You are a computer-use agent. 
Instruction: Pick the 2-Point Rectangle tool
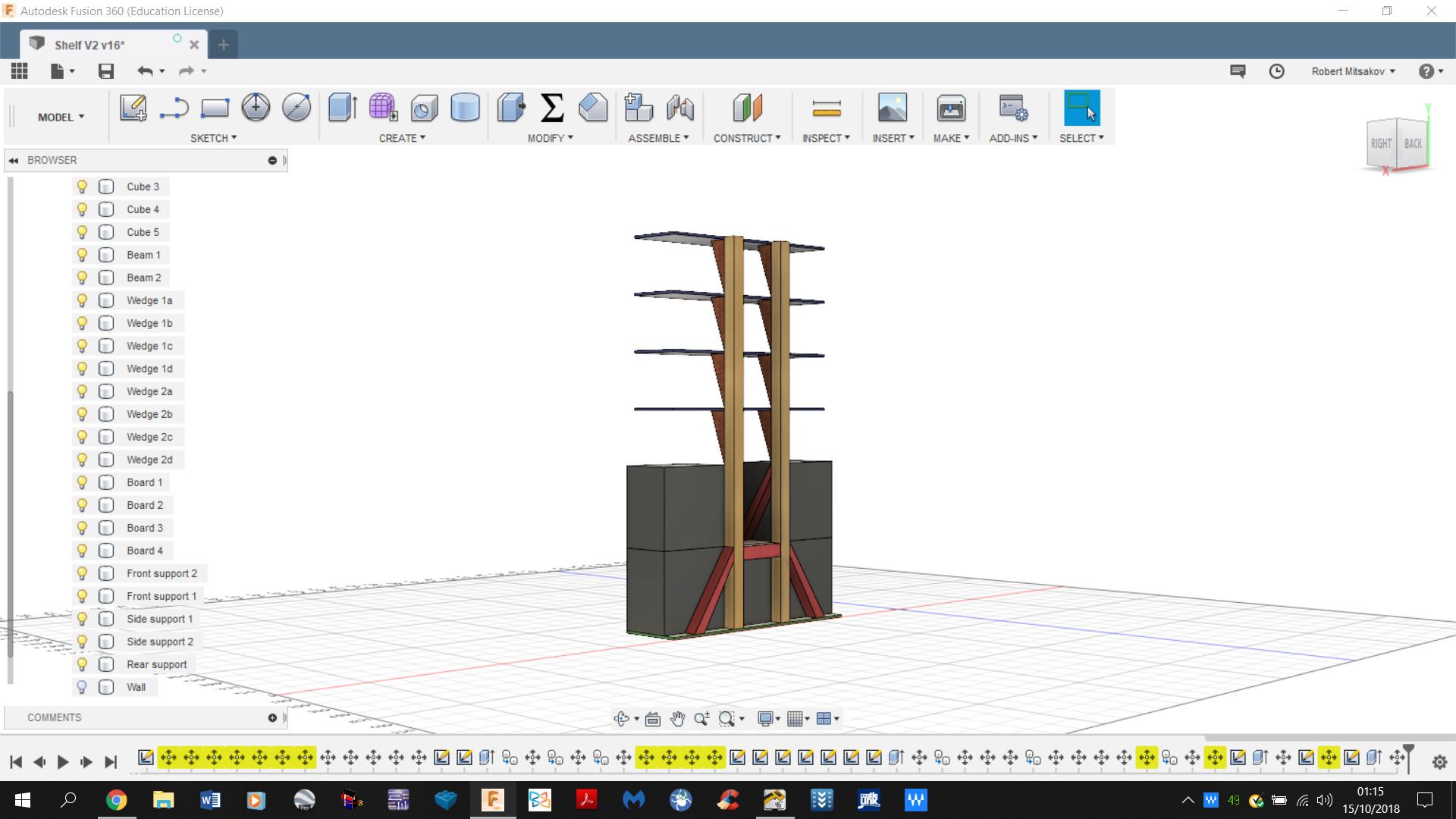[215, 108]
